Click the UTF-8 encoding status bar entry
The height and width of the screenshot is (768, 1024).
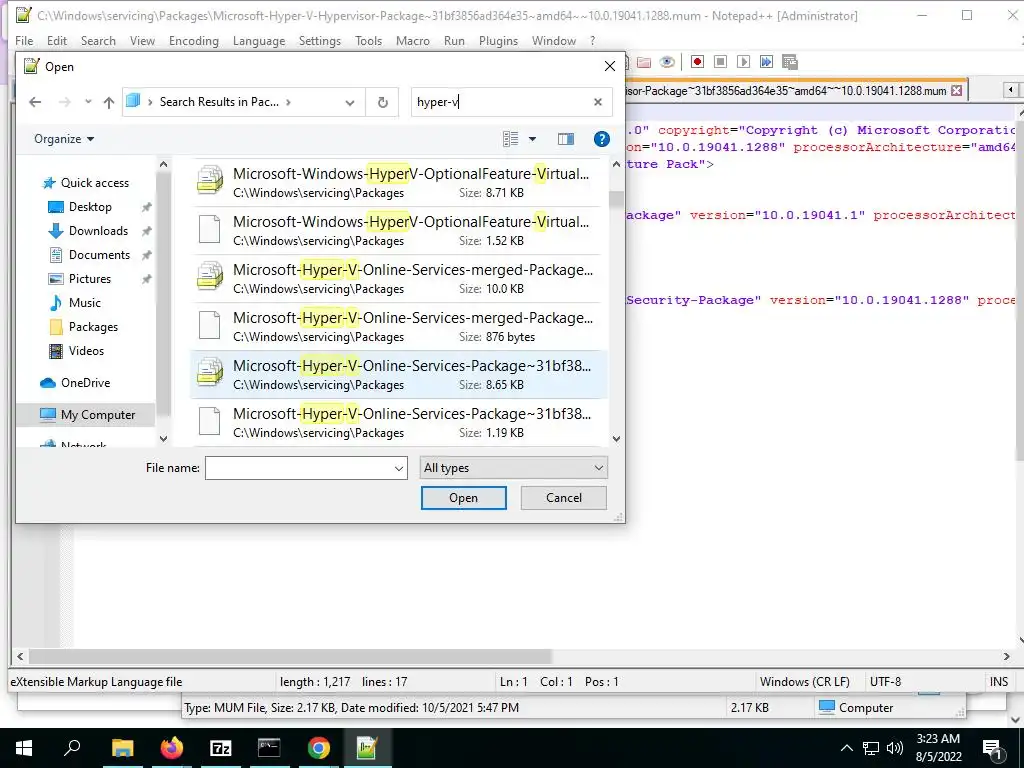point(886,682)
